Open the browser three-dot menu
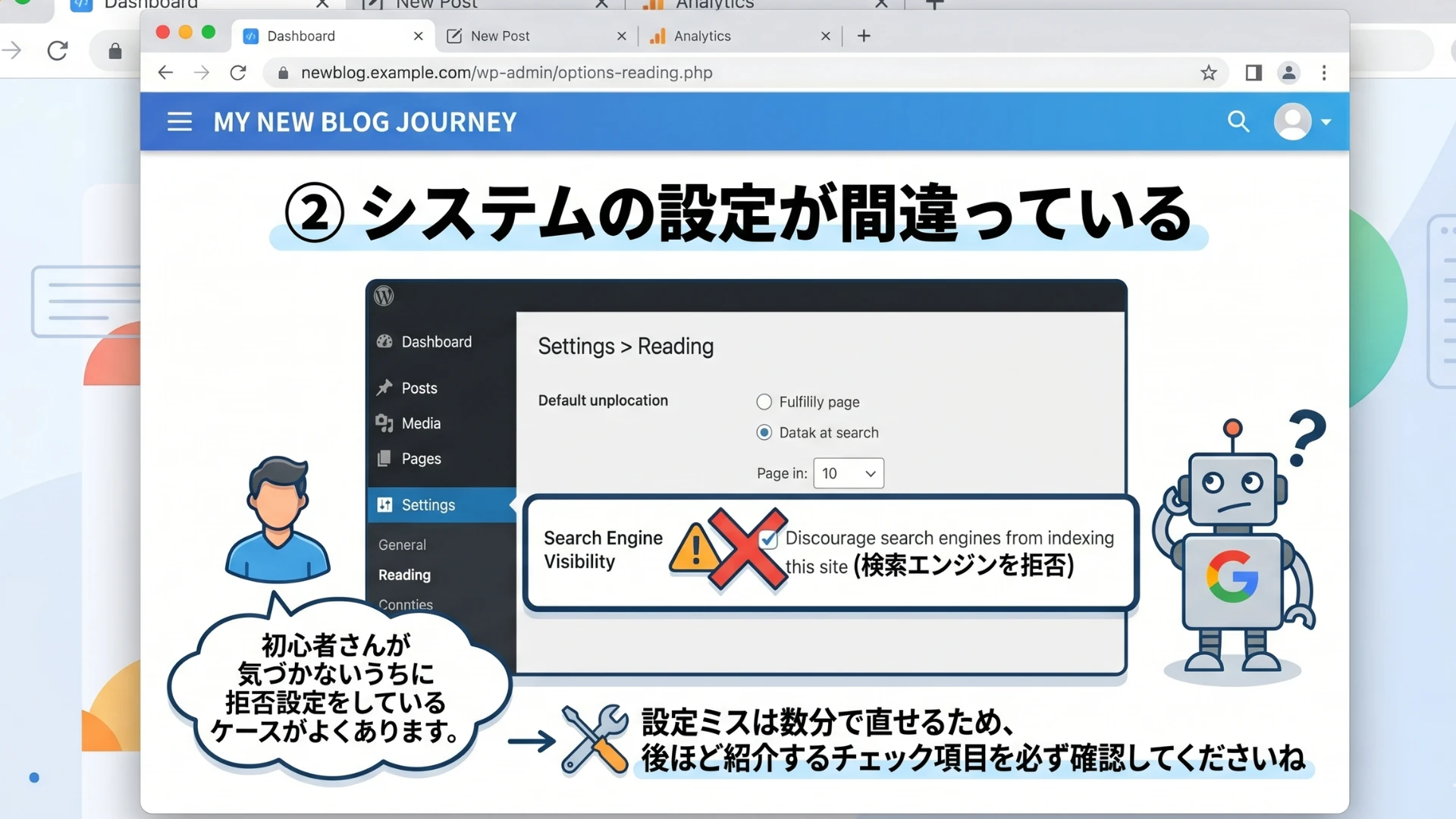This screenshot has width=1456, height=819. (x=1324, y=73)
